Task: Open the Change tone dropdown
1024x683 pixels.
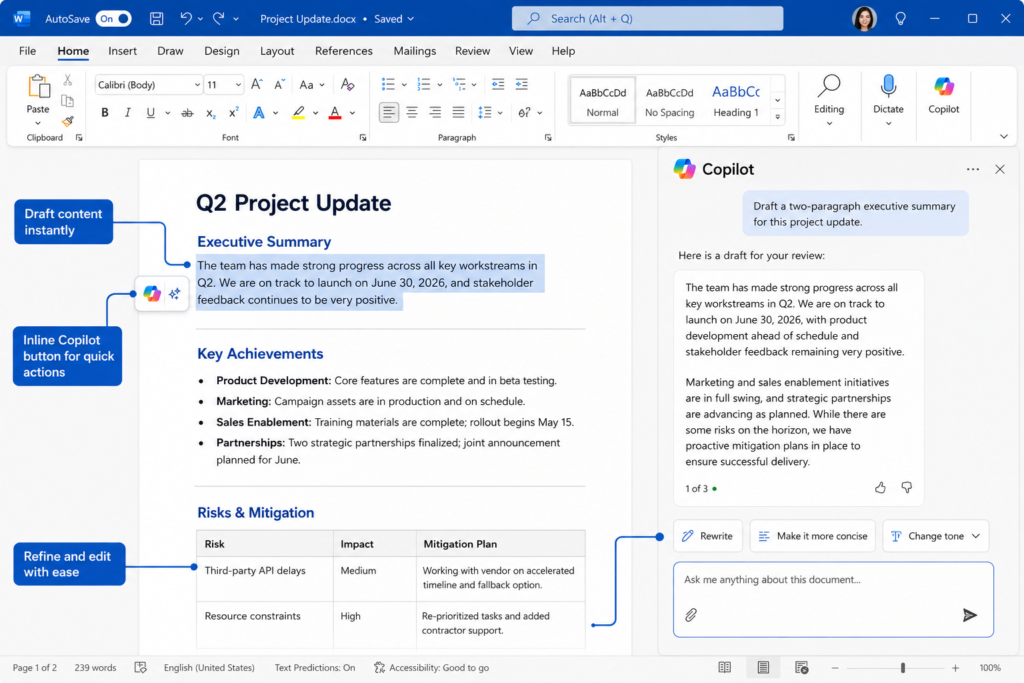Action: coord(936,536)
